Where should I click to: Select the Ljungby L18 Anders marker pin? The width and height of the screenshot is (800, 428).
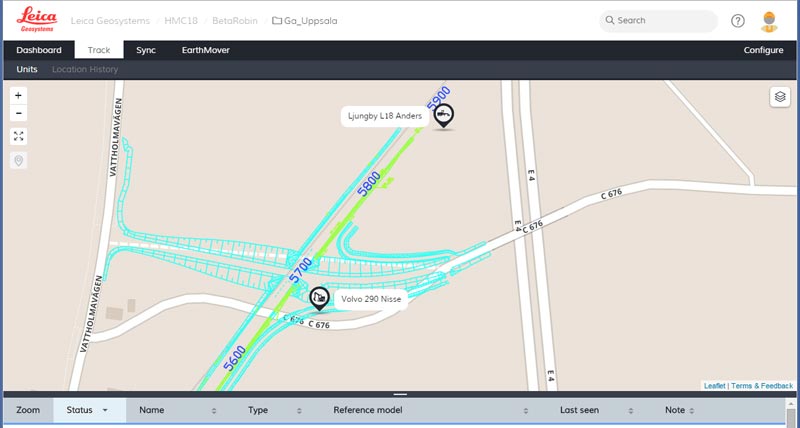click(444, 116)
